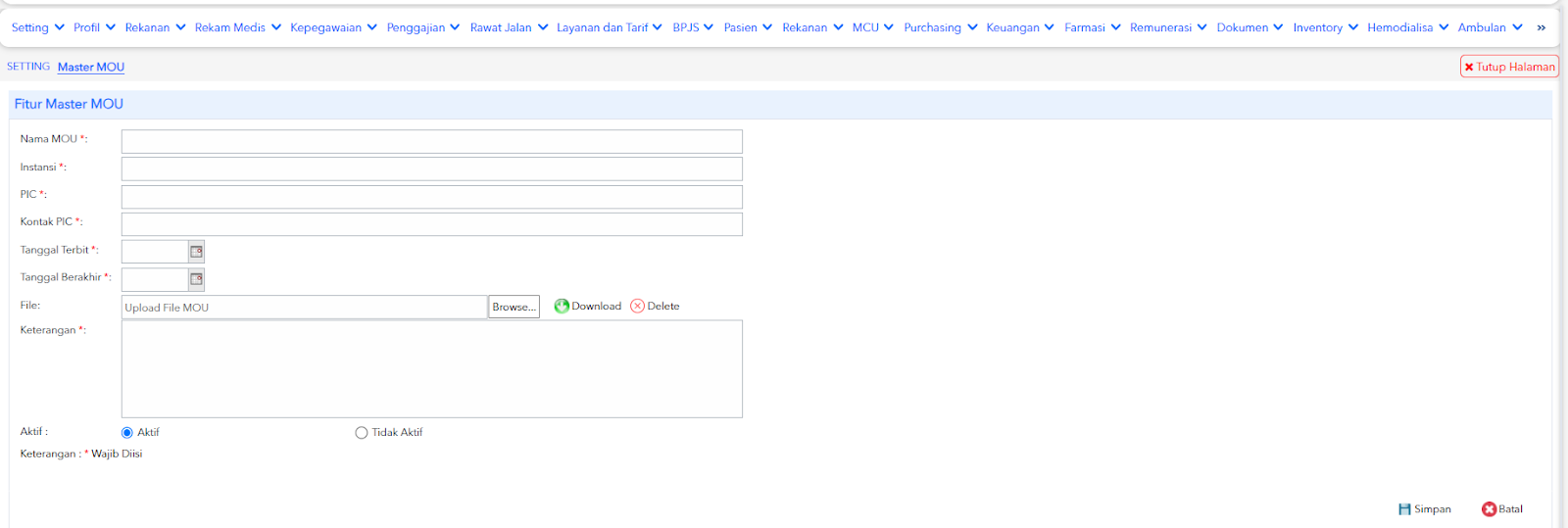This screenshot has height=528, width=1568.
Task: Focus the PIC input field
Action: tap(432, 197)
